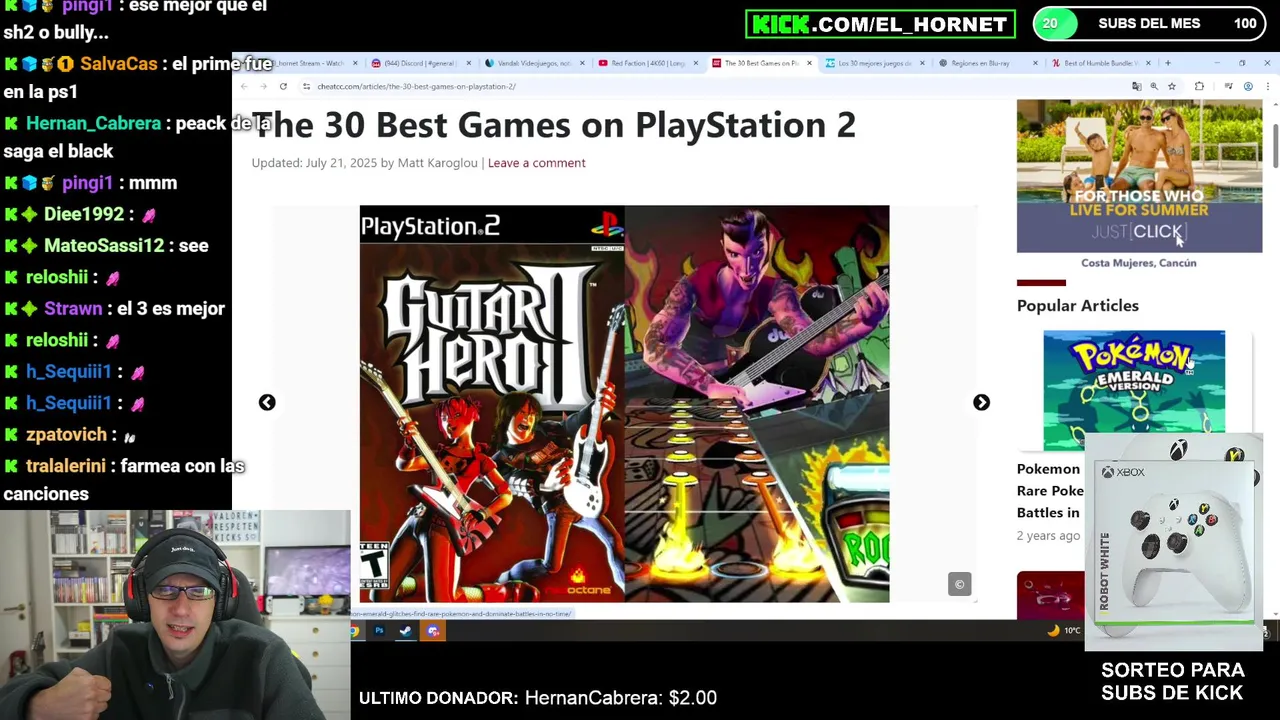Image resolution: width=1280 pixels, height=720 pixels.
Task: Open a new browser tab with the plus icon
Action: coord(1168,63)
